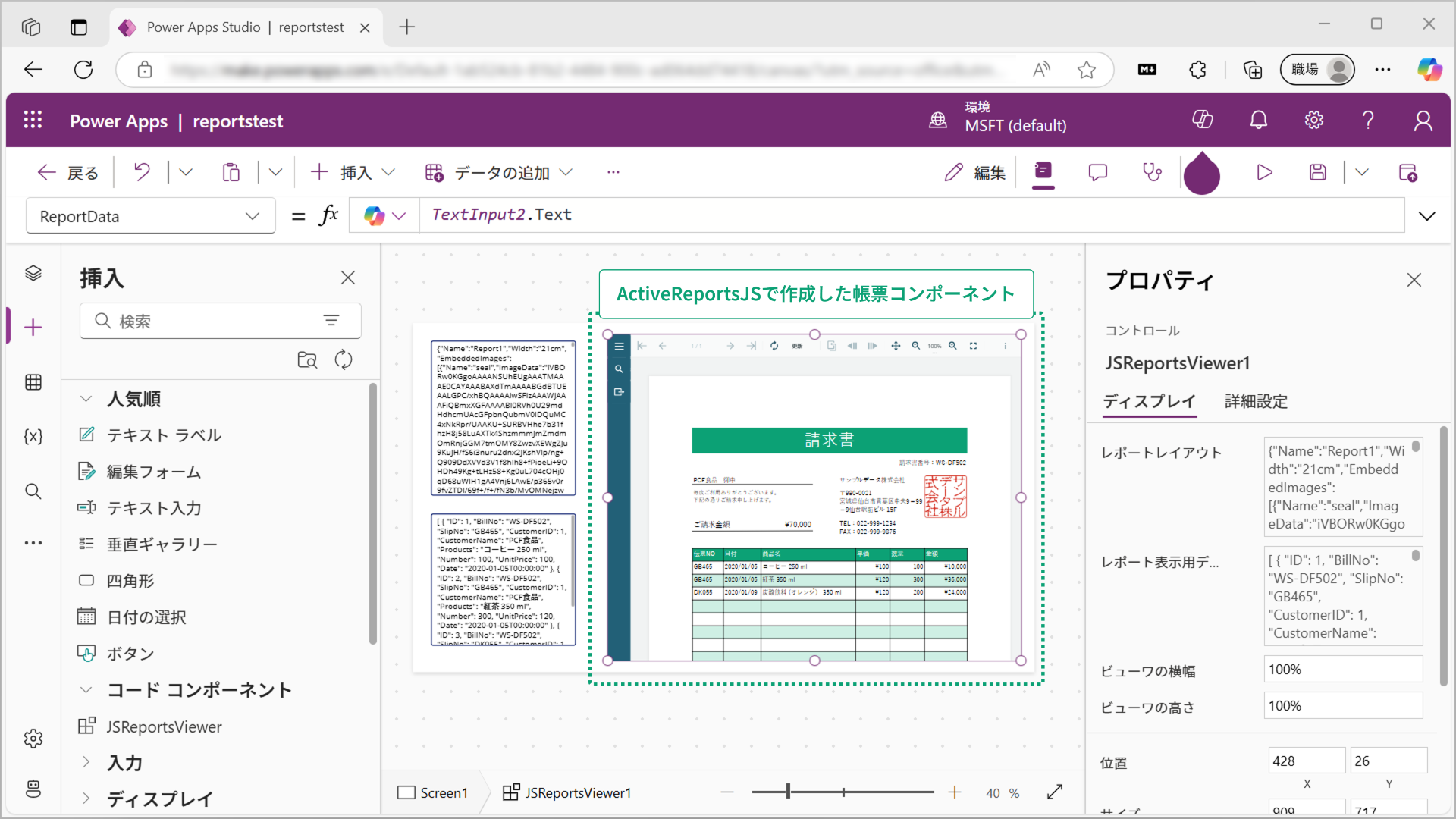
Task: Click the 戻る back button
Action: coord(67,173)
